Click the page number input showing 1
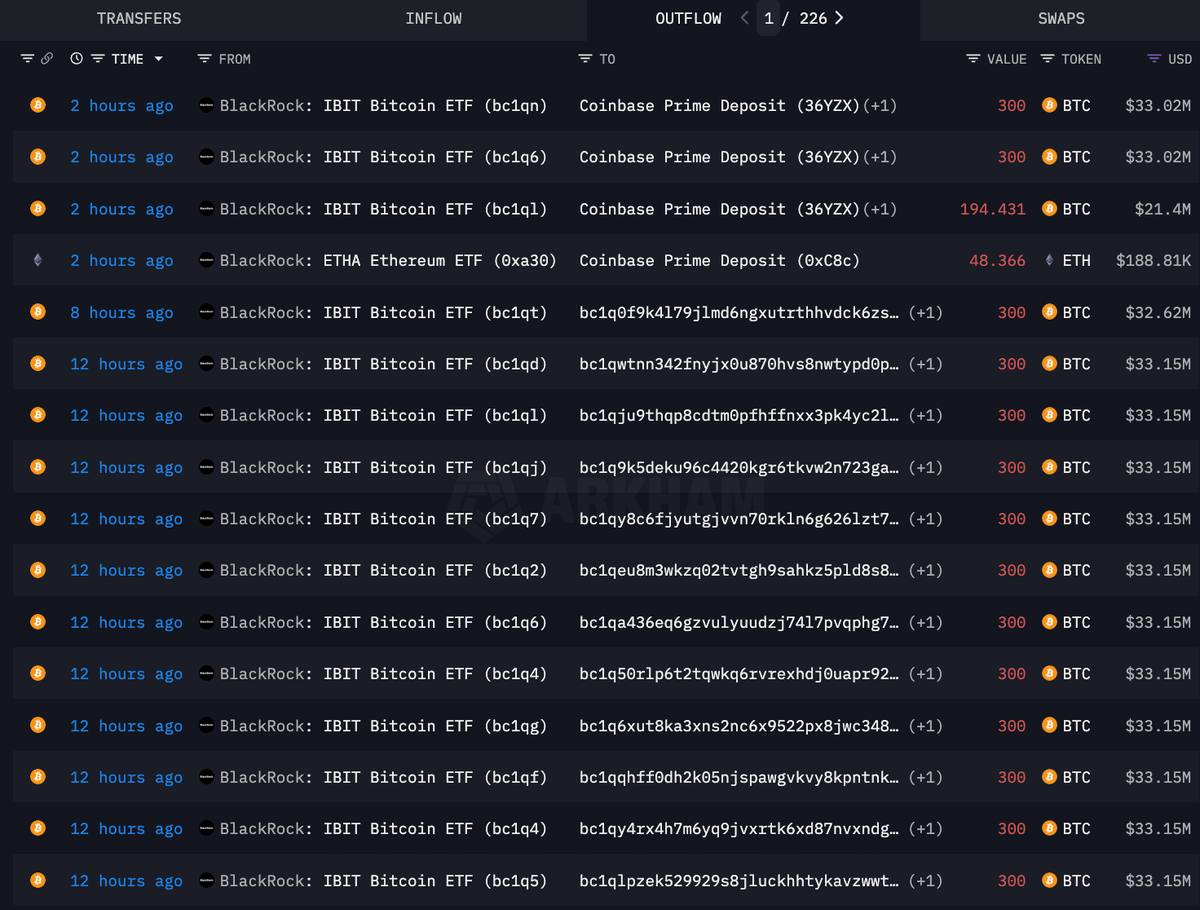The width and height of the screenshot is (1200, 910). coord(768,18)
